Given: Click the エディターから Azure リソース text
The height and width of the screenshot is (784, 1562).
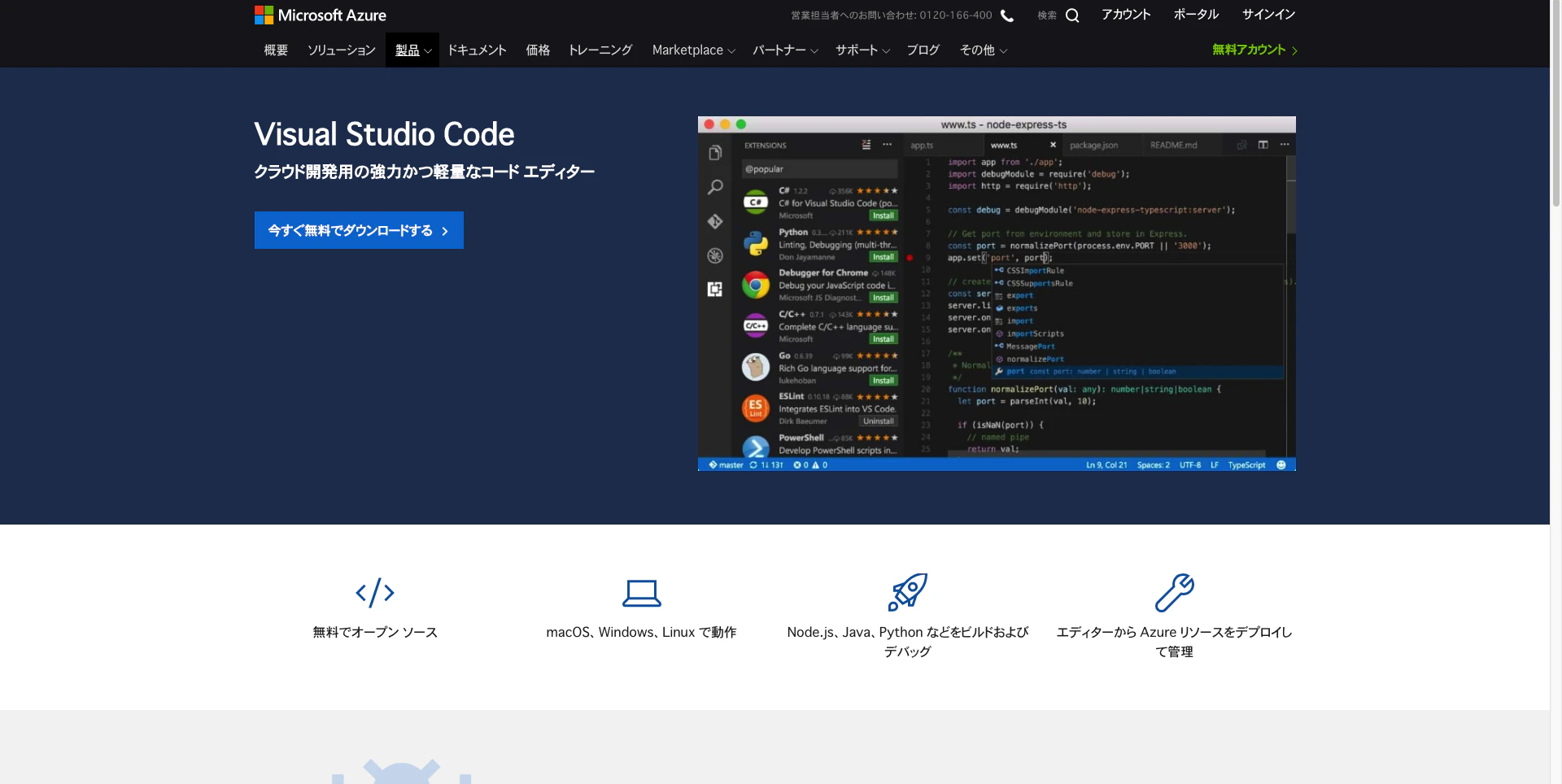Looking at the screenshot, I should click(1174, 642).
